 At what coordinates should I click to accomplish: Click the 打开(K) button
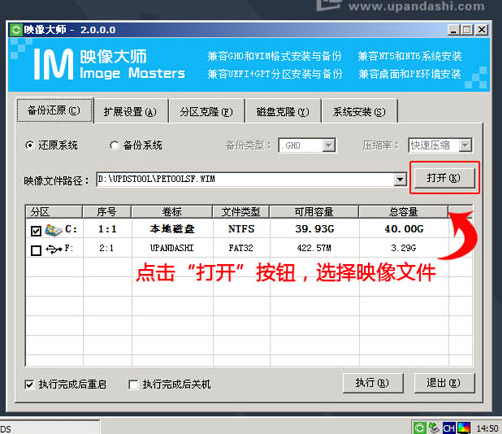444,178
